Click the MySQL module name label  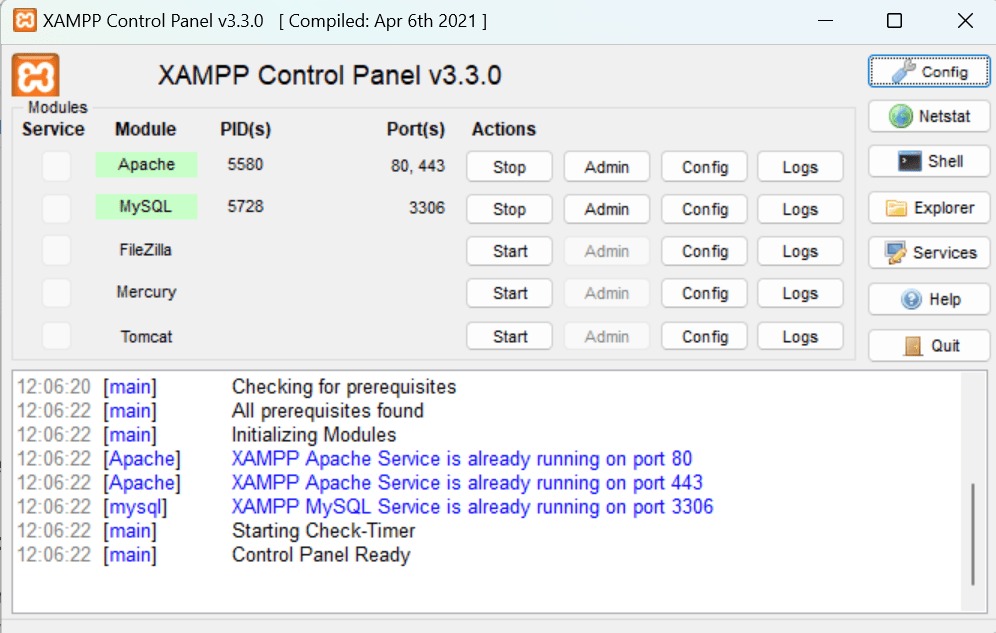(146, 206)
